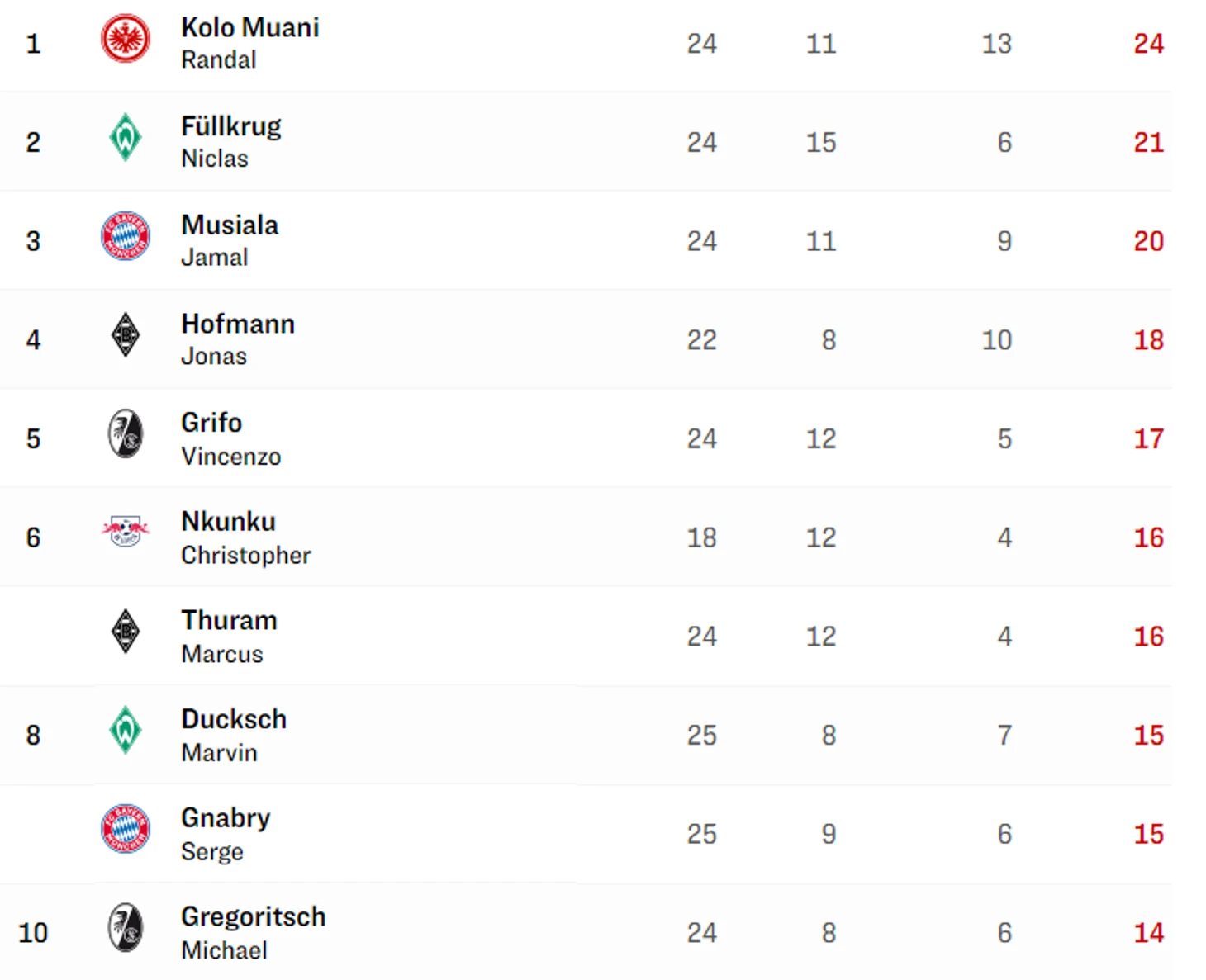
Task: Click the Werder Bremen logo next to Ducksch
Action: [x=126, y=731]
